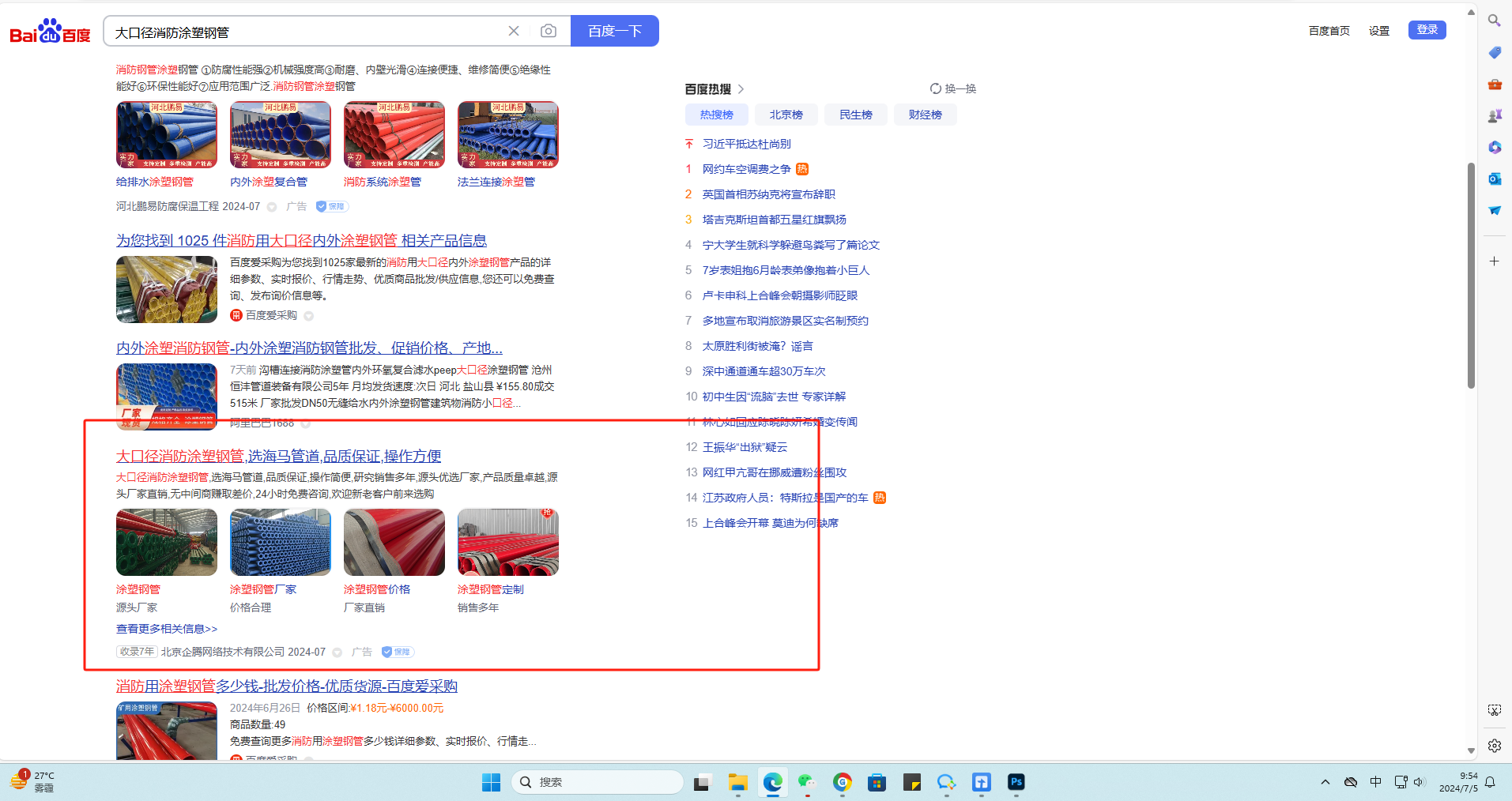Select the 热搜榜 tab
The width and height of the screenshot is (1512, 801).
click(716, 115)
